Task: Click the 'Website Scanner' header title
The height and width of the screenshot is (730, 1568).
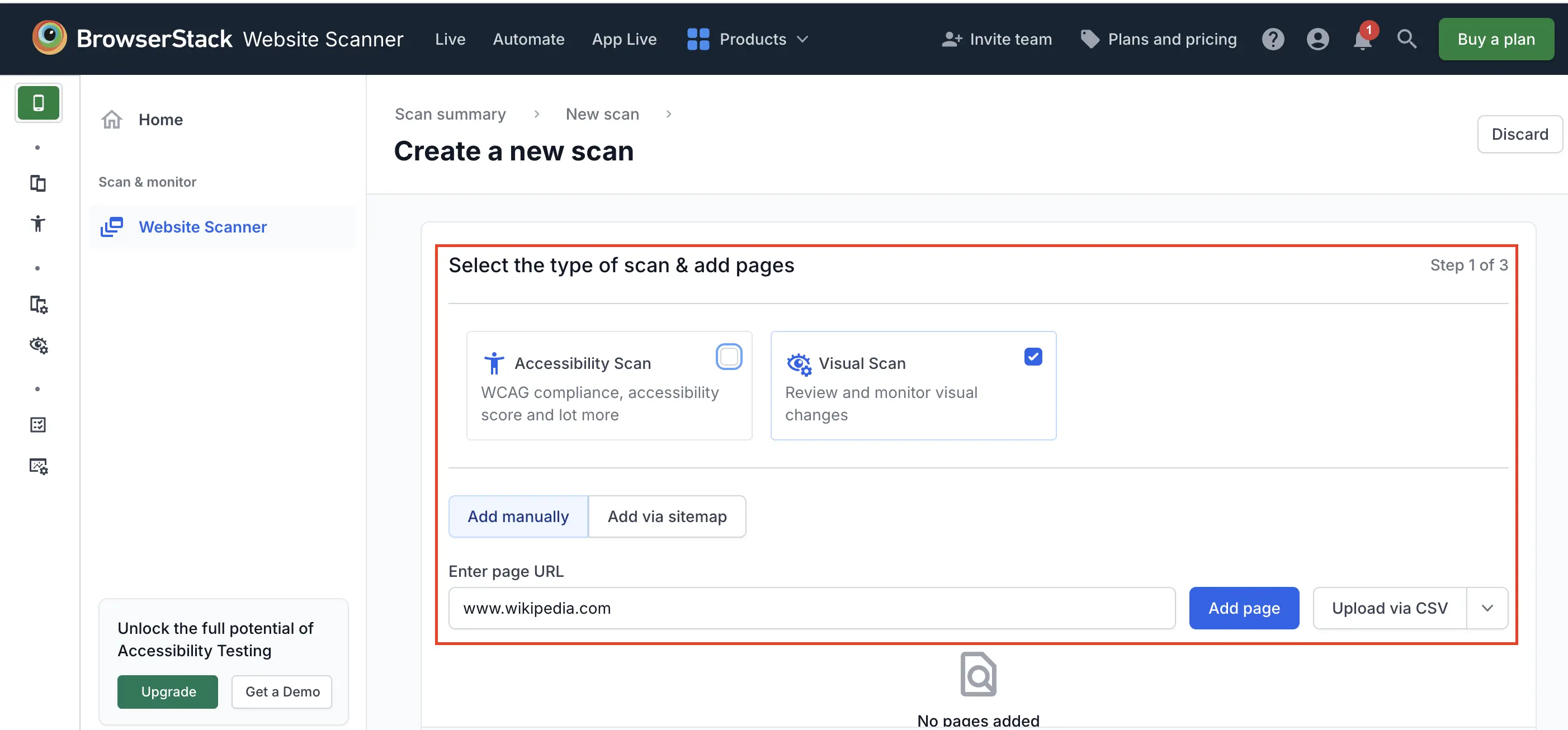Action: point(323,39)
